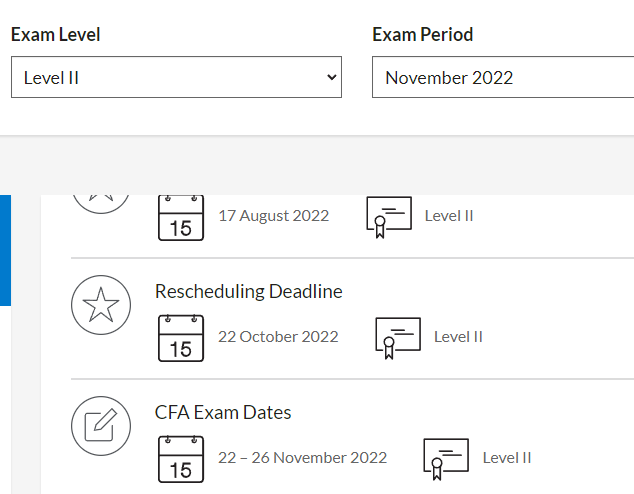Click the 22 – 26 November 2022 date text
Image resolution: width=634 pixels, height=494 pixels.
[302, 458]
